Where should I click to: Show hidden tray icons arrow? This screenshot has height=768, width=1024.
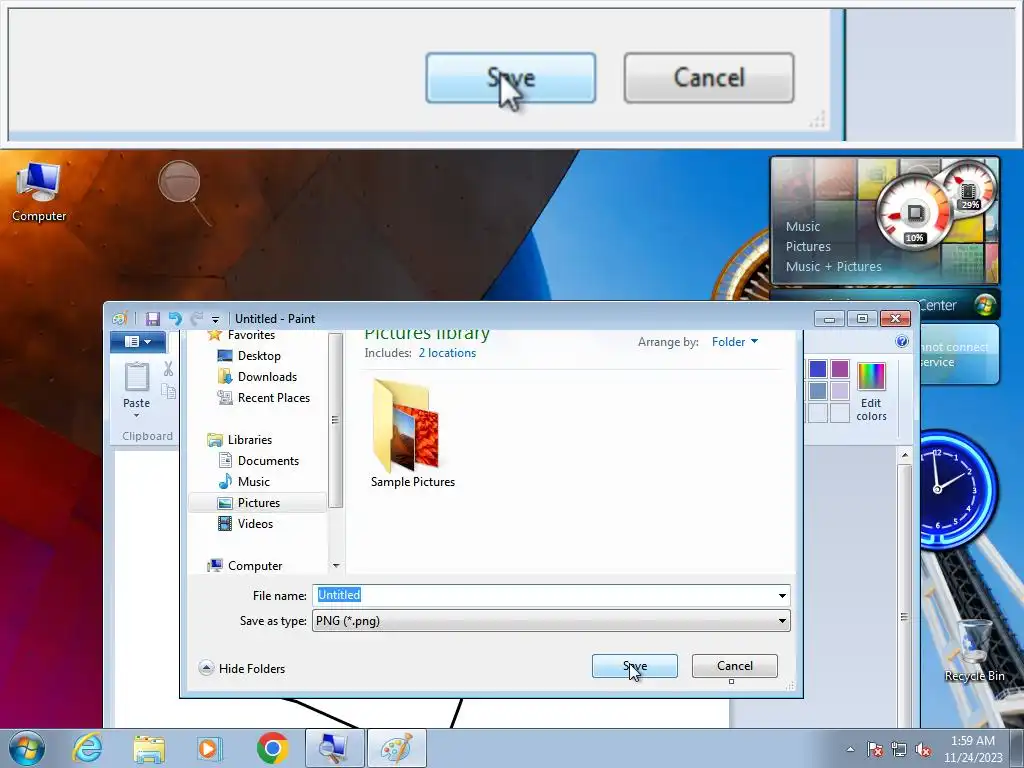850,749
